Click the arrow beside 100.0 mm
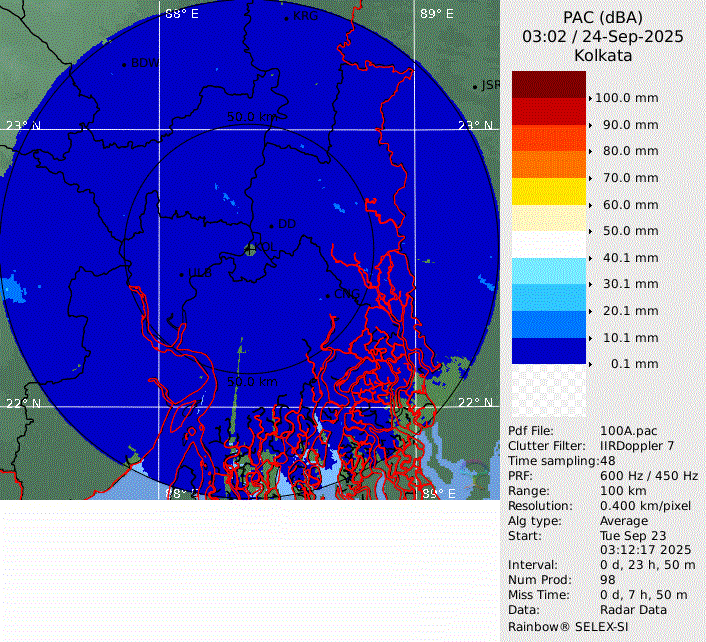 pos(590,98)
